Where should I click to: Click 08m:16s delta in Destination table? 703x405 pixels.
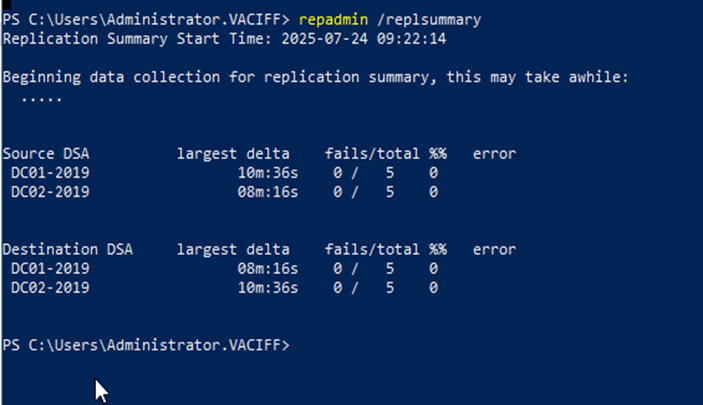[x=261, y=268]
